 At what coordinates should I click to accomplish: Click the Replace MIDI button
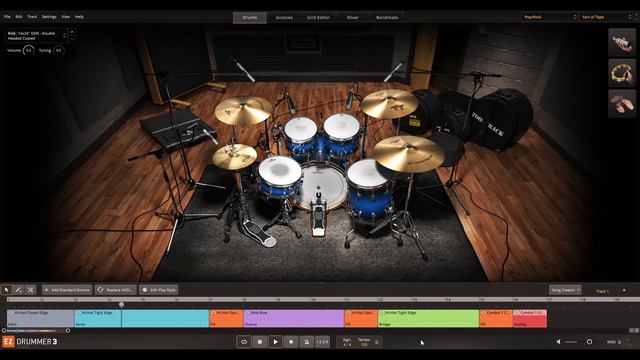coord(116,290)
